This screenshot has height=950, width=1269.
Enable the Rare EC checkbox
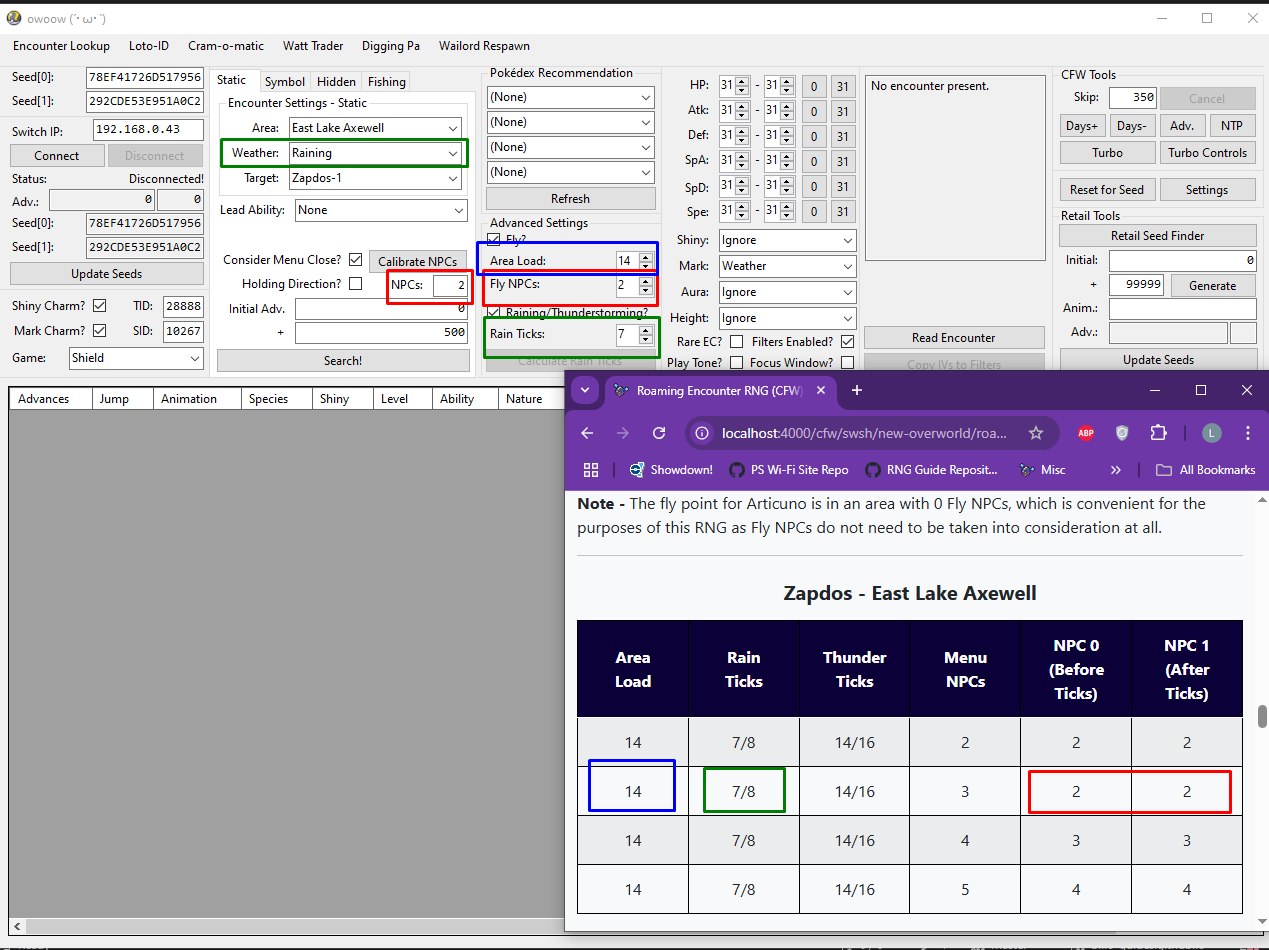[736, 342]
